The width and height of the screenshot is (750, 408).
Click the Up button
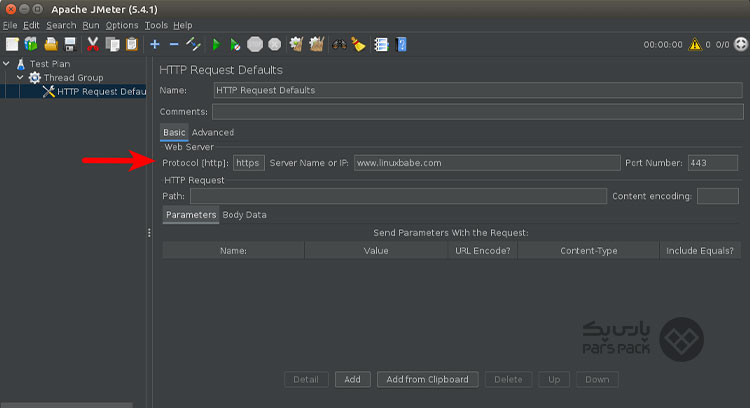pos(554,379)
